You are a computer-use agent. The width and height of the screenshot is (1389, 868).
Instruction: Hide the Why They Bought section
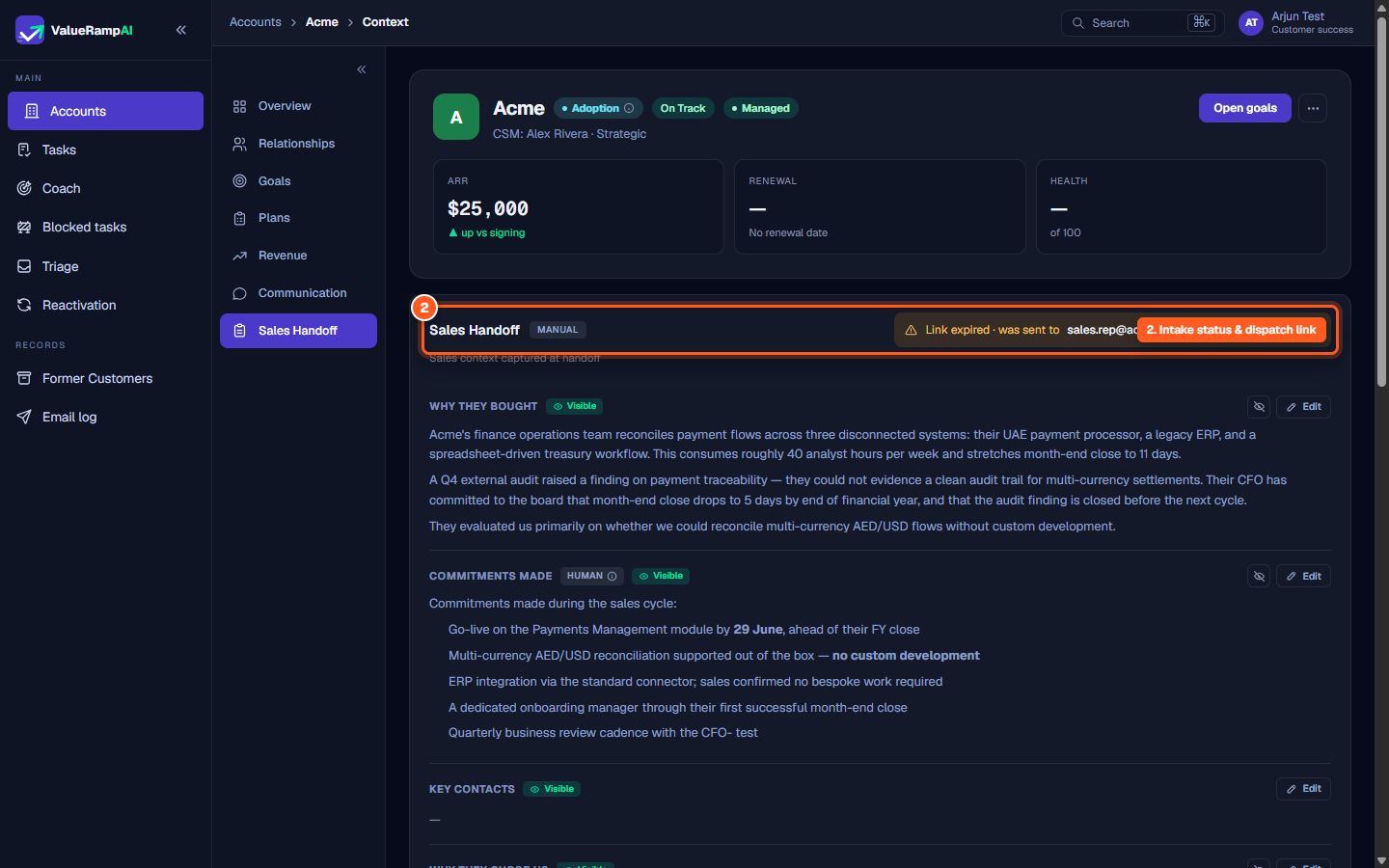pyautogui.click(x=1259, y=407)
